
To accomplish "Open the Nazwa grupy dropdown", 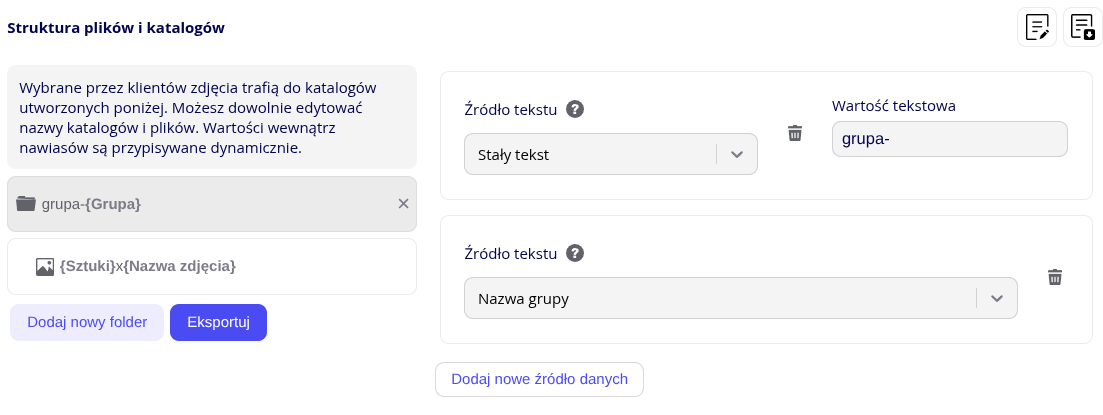I will pos(720,298).
